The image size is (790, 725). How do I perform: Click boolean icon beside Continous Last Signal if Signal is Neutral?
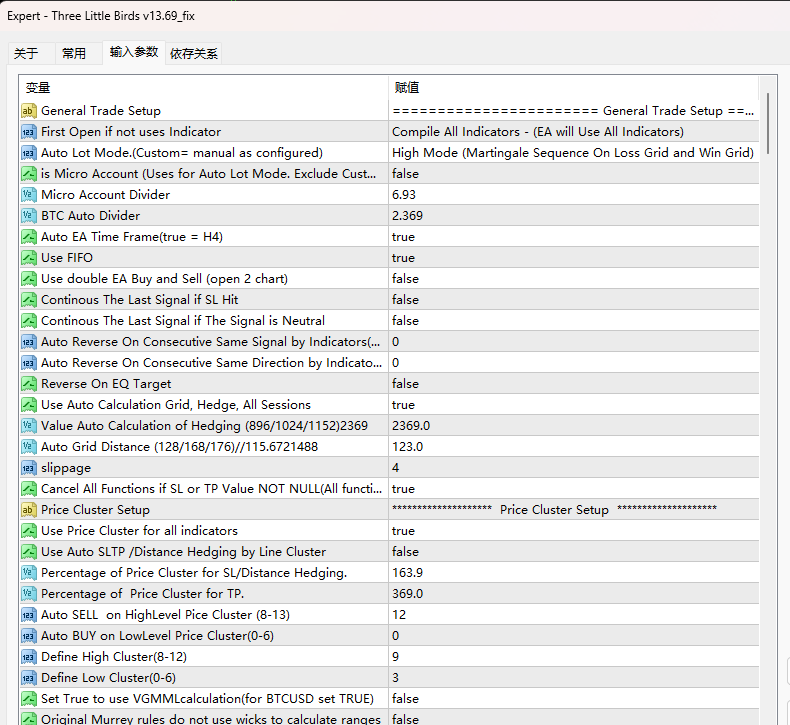click(29, 321)
